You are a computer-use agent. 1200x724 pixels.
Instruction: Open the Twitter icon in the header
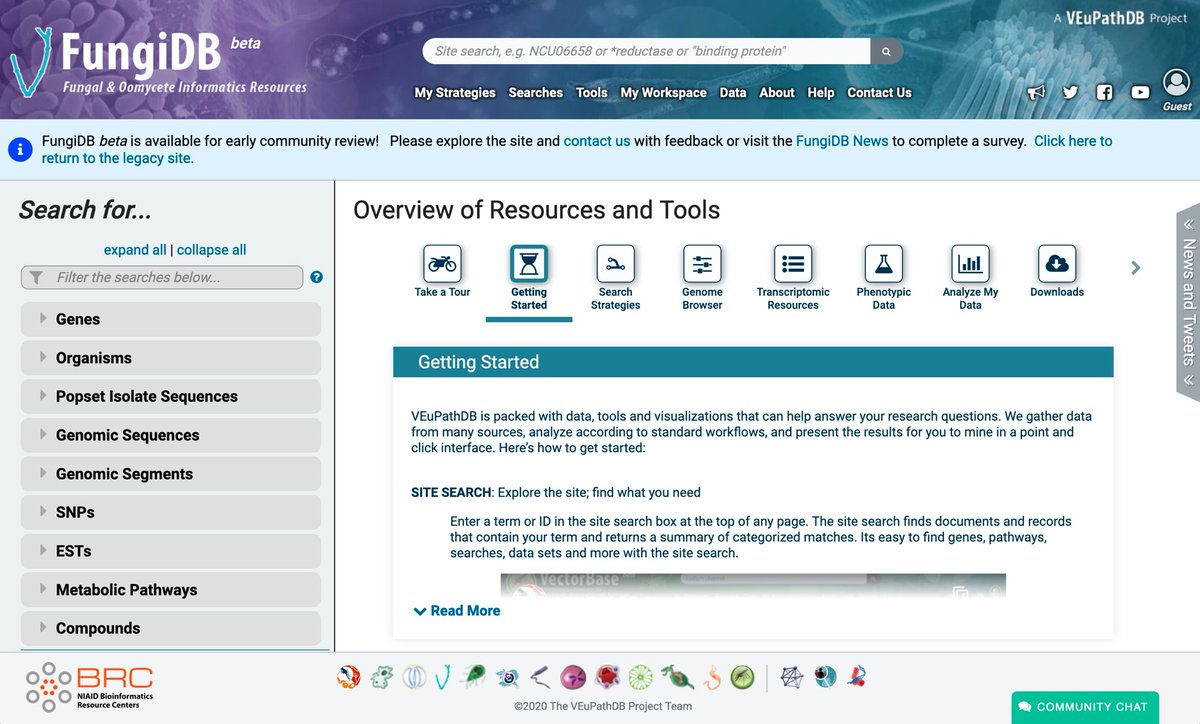(1070, 92)
